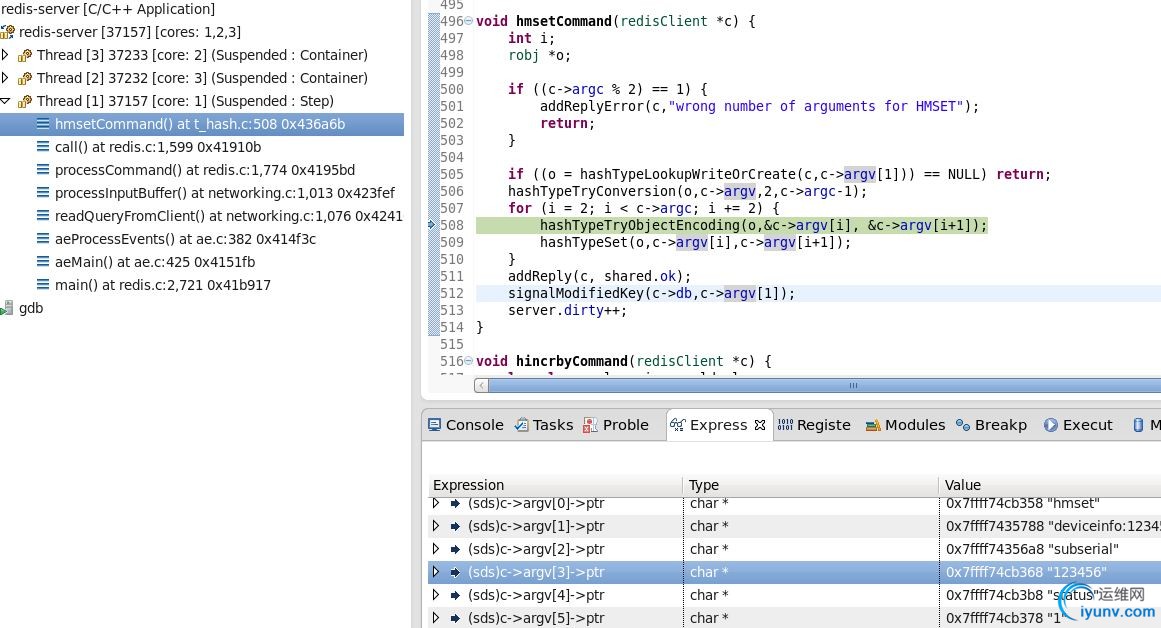Click Thread [3] icon
Screen dimensions: 1161x628
(25, 56)
